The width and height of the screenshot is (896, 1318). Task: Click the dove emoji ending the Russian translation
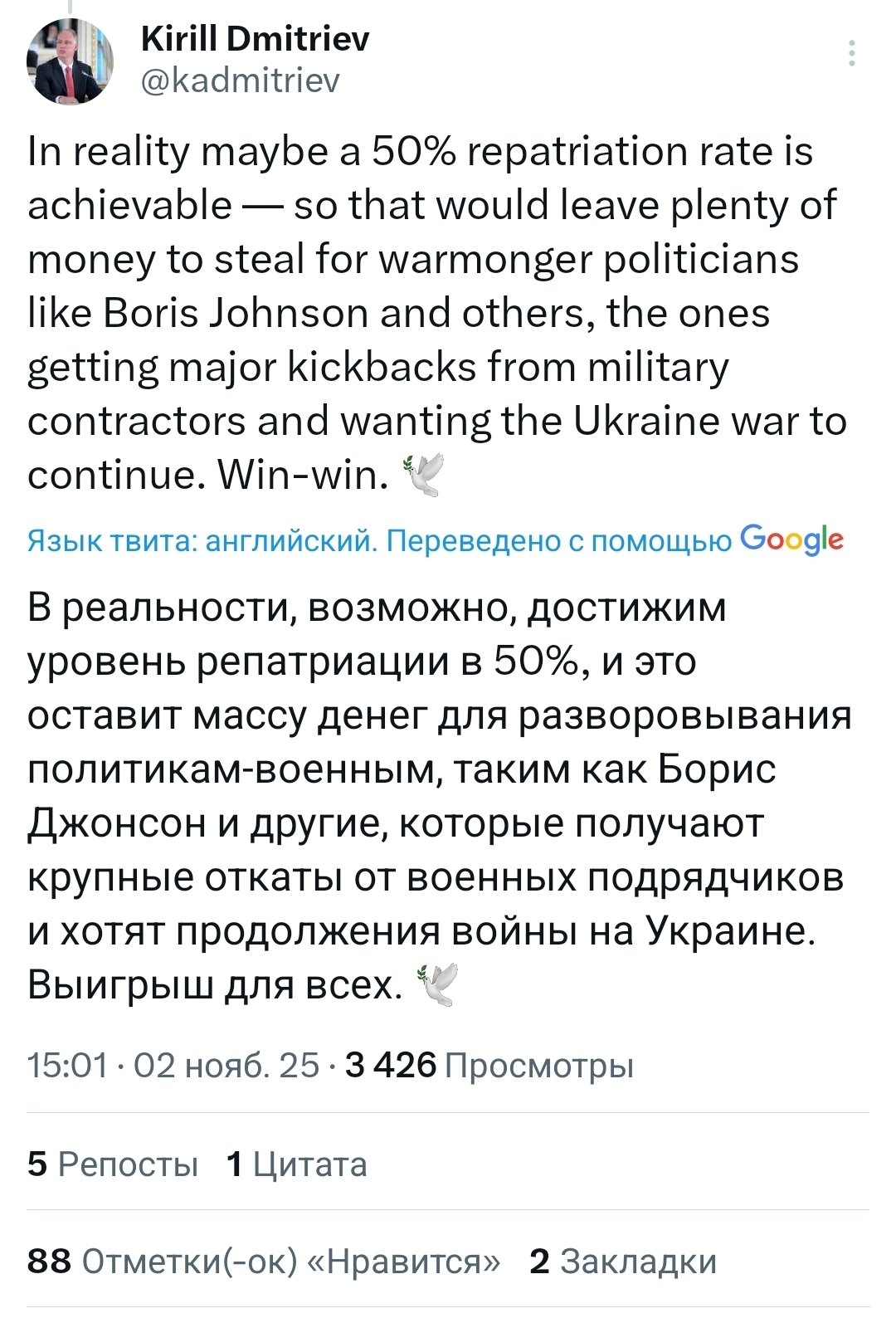click(436, 985)
